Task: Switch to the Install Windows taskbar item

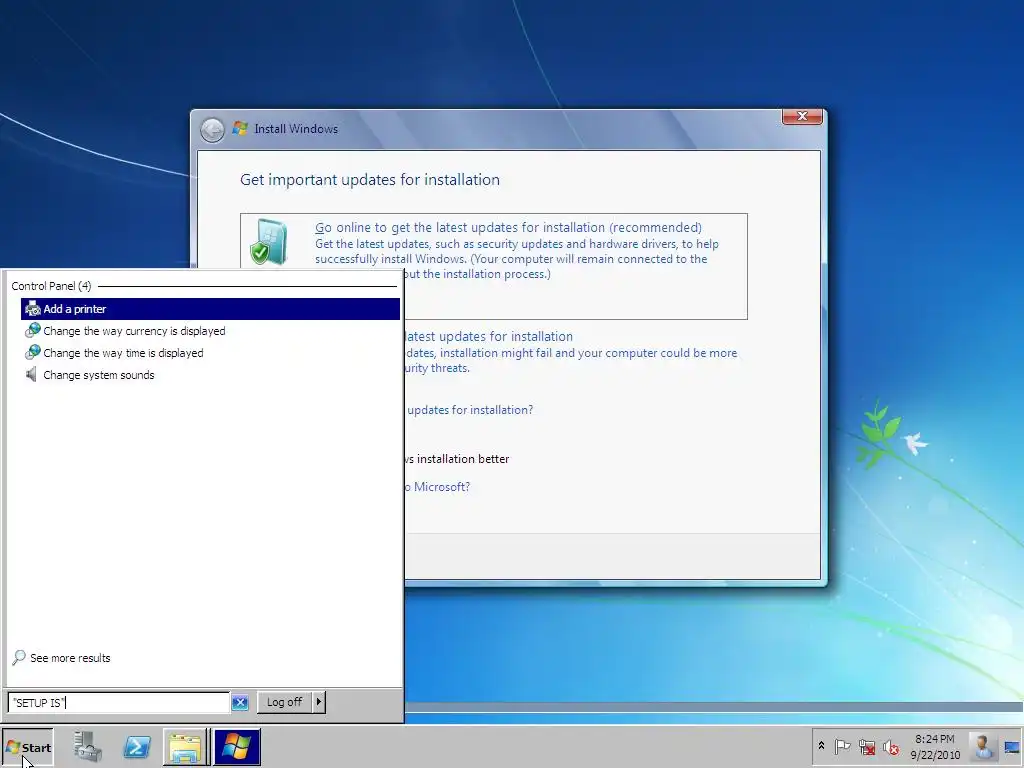Action: click(x=237, y=746)
